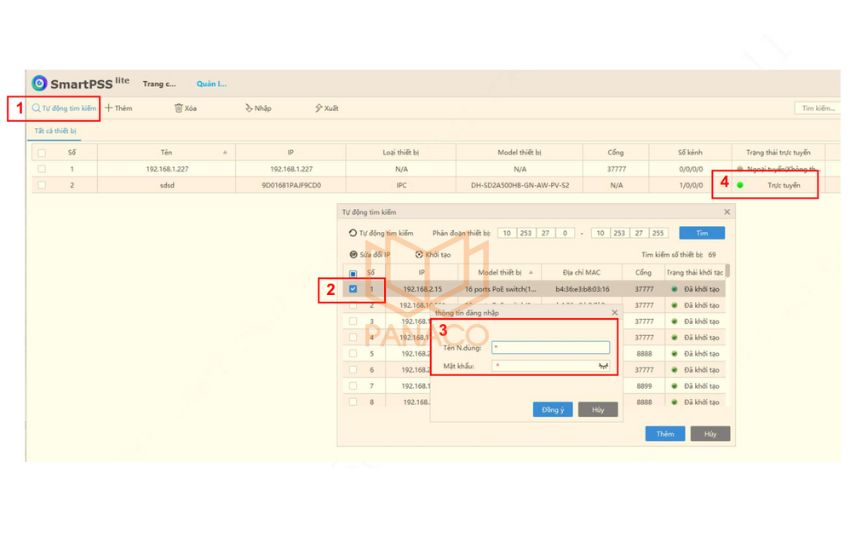Click the 16 ports PoE switch model cell
This screenshot has height=533, width=850.
point(500,289)
